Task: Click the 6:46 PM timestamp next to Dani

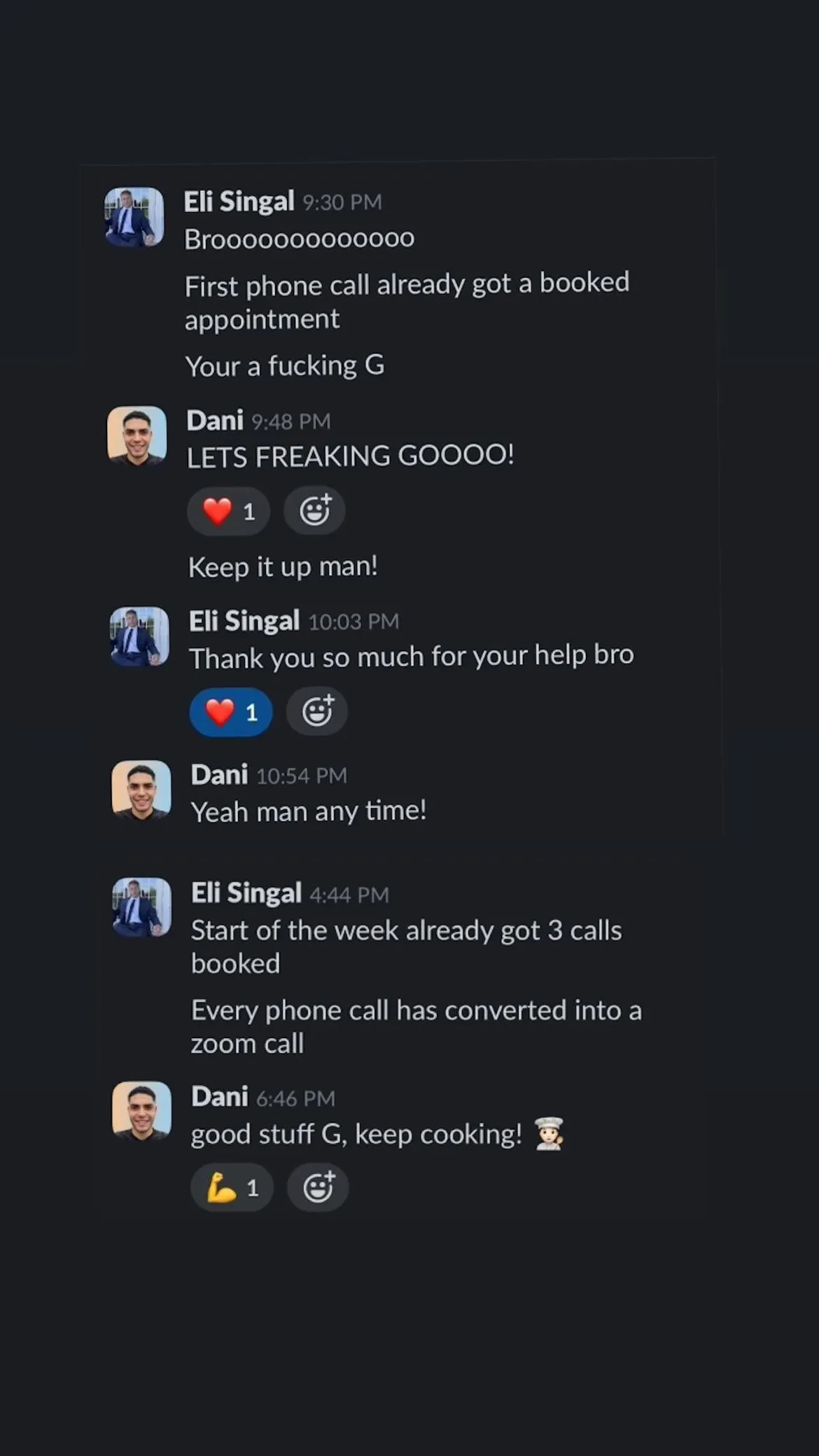Action: click(x=295, y=1098)
